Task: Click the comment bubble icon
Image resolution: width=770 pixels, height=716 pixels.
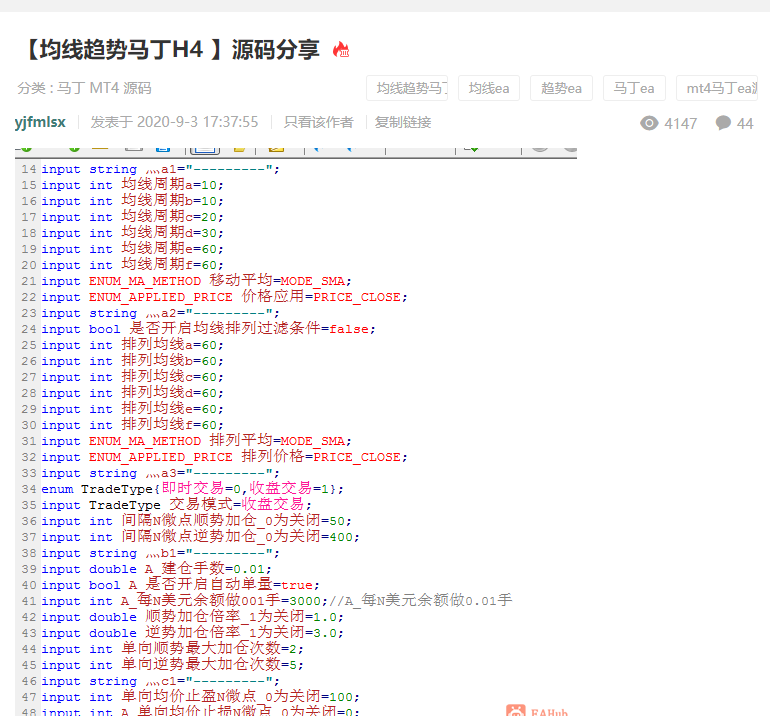Action: click(x=723, y=123)
